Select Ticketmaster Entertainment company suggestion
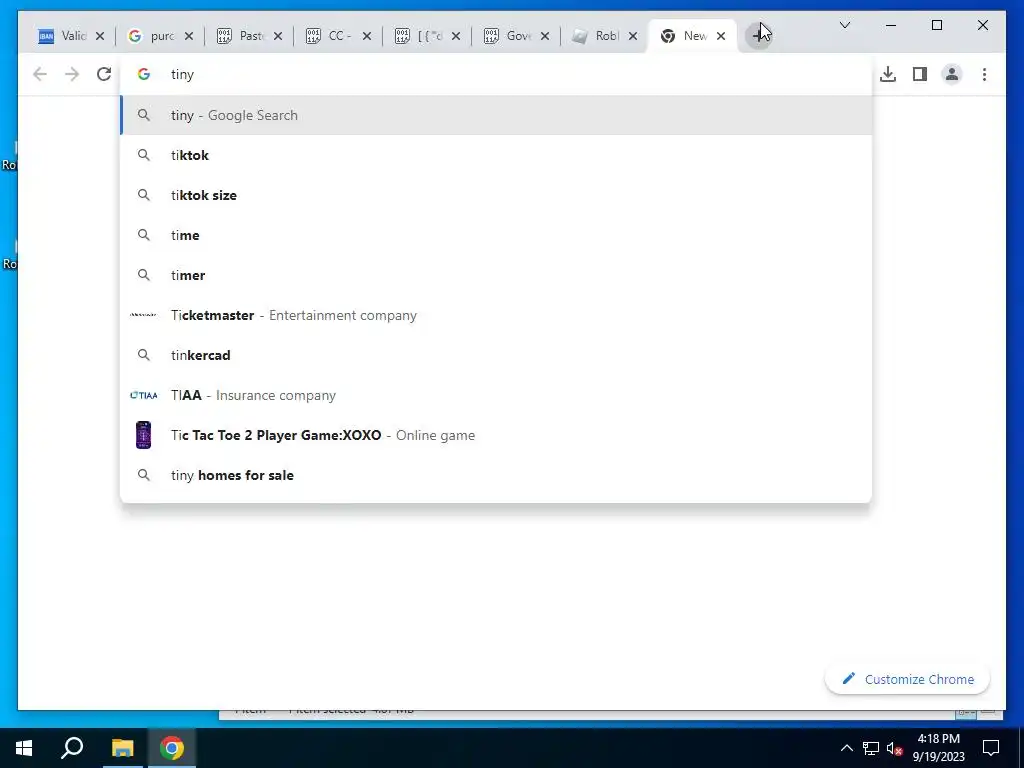Viewport: 1024px width, 768px height. (496, 315)
